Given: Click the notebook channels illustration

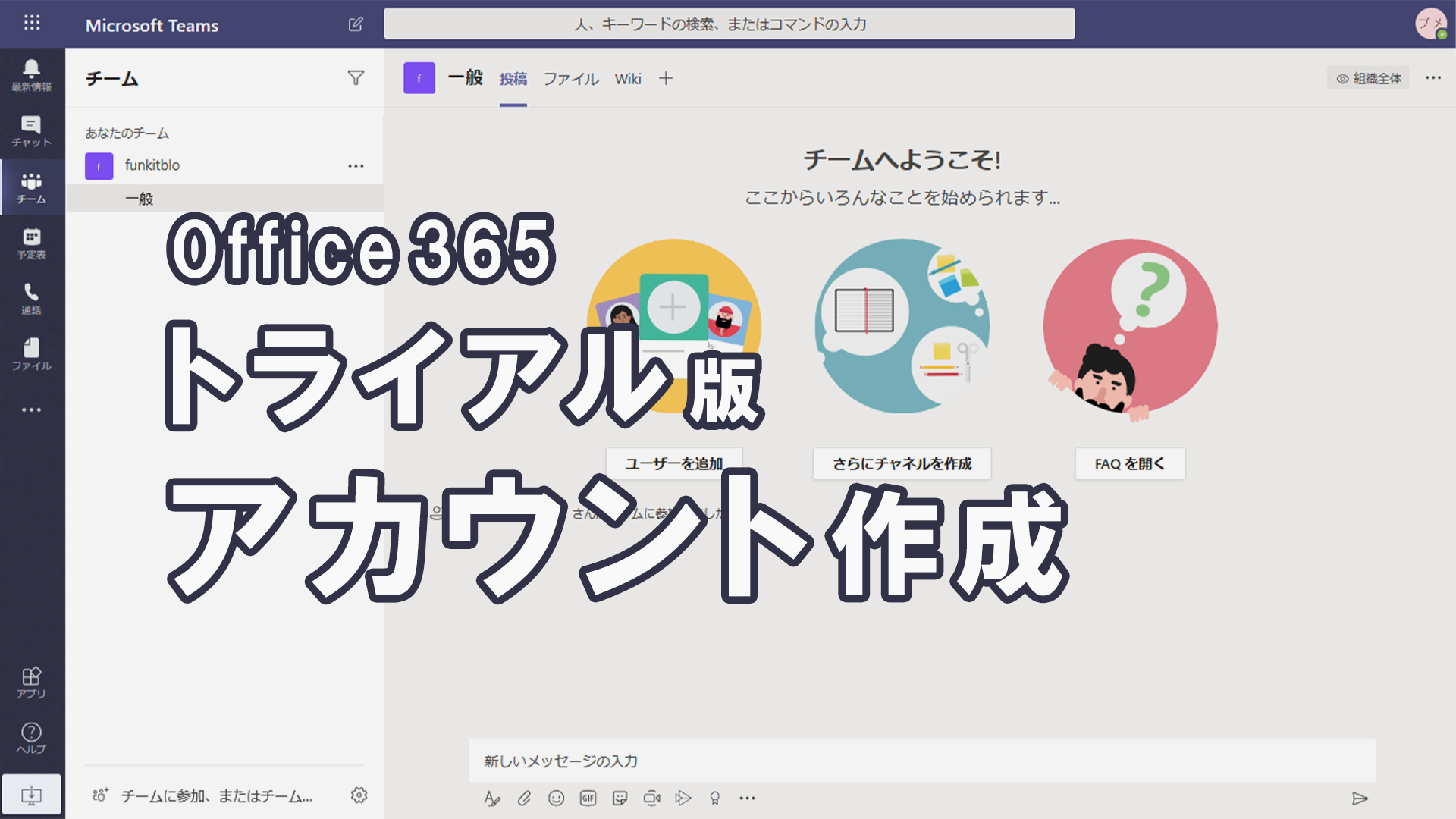Looking at the screenshot, I should coord(902,326).
